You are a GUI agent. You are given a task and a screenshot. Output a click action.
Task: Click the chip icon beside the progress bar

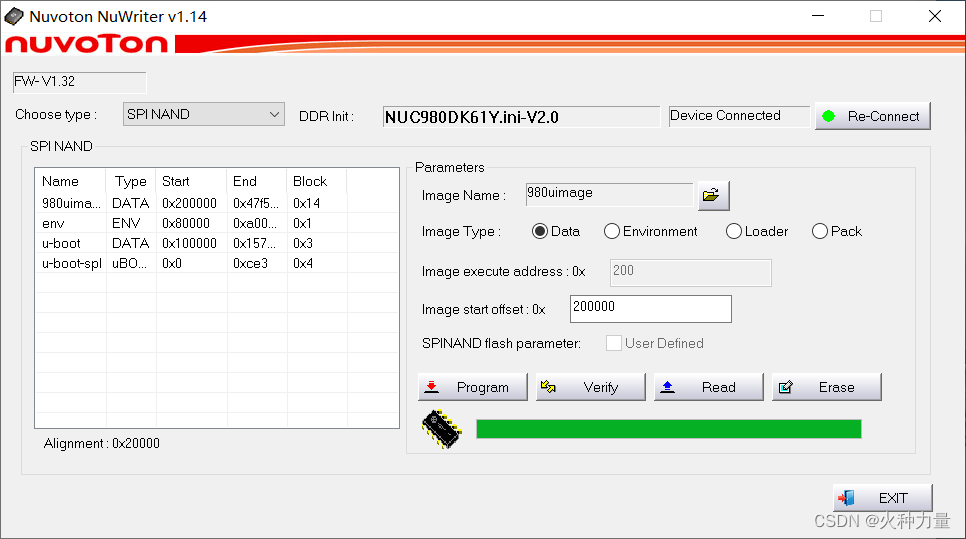pyautogui.click(x=441, y=429)
